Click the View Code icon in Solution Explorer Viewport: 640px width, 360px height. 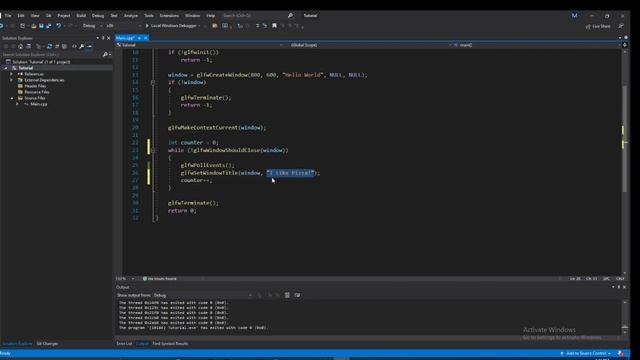coord(74,46)
